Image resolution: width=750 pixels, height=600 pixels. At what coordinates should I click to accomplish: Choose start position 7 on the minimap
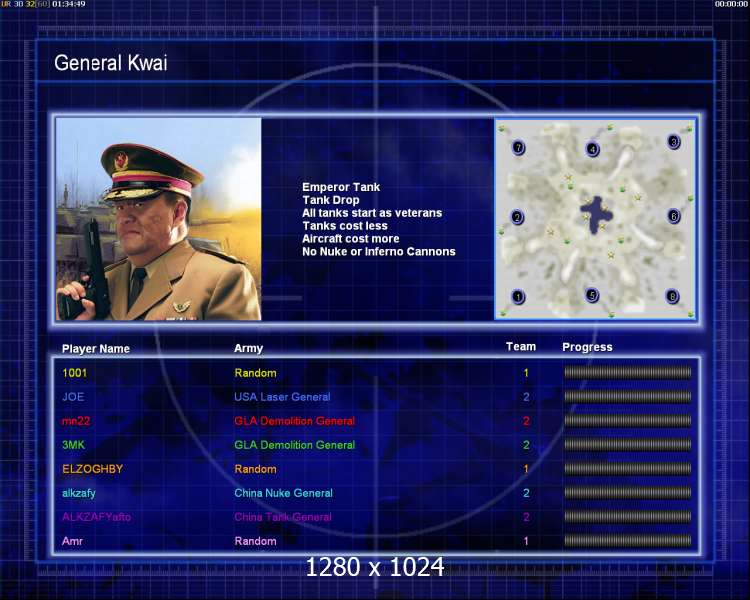518,147
